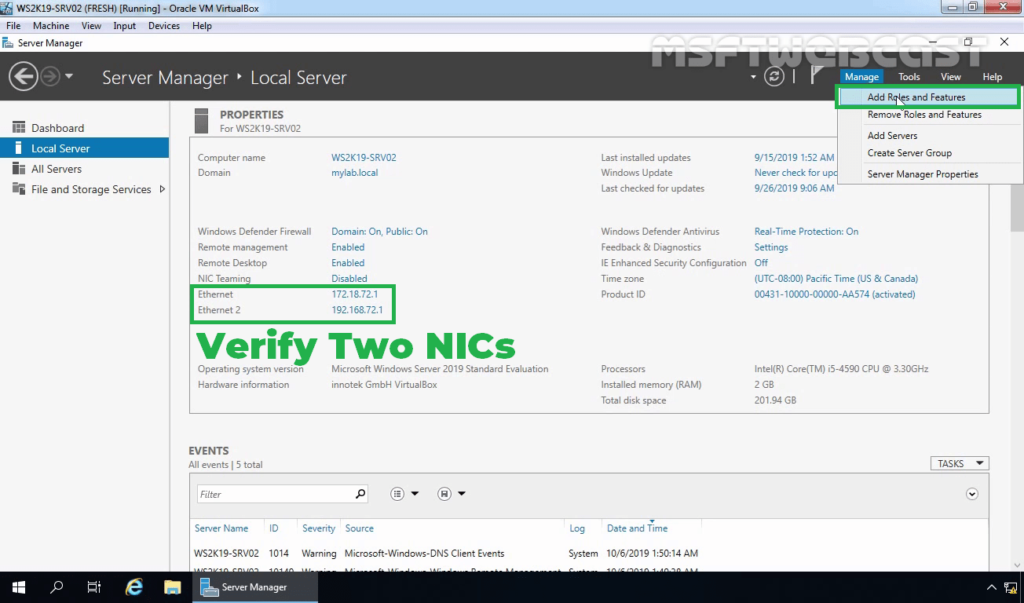The image size is (1024, 603).
Task: Open the Events TASKS dropdown
Action: 959,463
